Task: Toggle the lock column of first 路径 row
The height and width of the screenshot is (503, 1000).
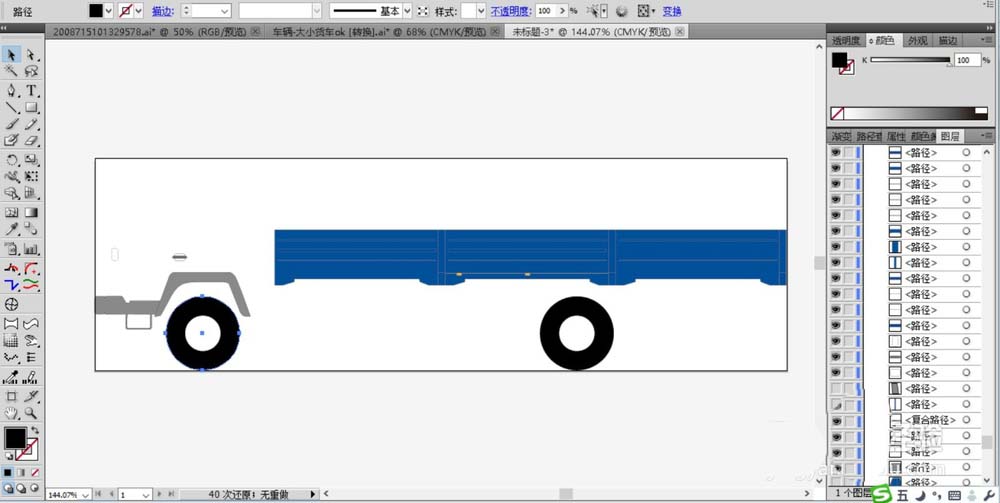Action: point(849,153)
